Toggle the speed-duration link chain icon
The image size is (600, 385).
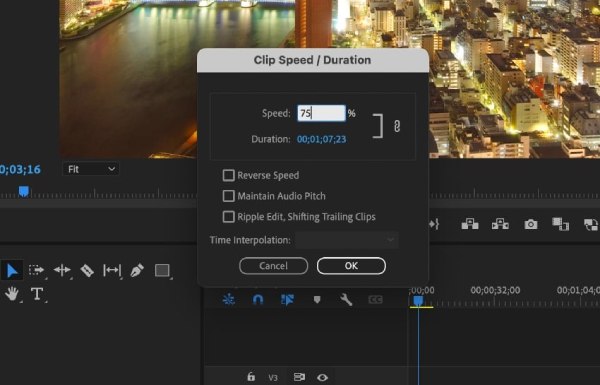click(397, 126)
